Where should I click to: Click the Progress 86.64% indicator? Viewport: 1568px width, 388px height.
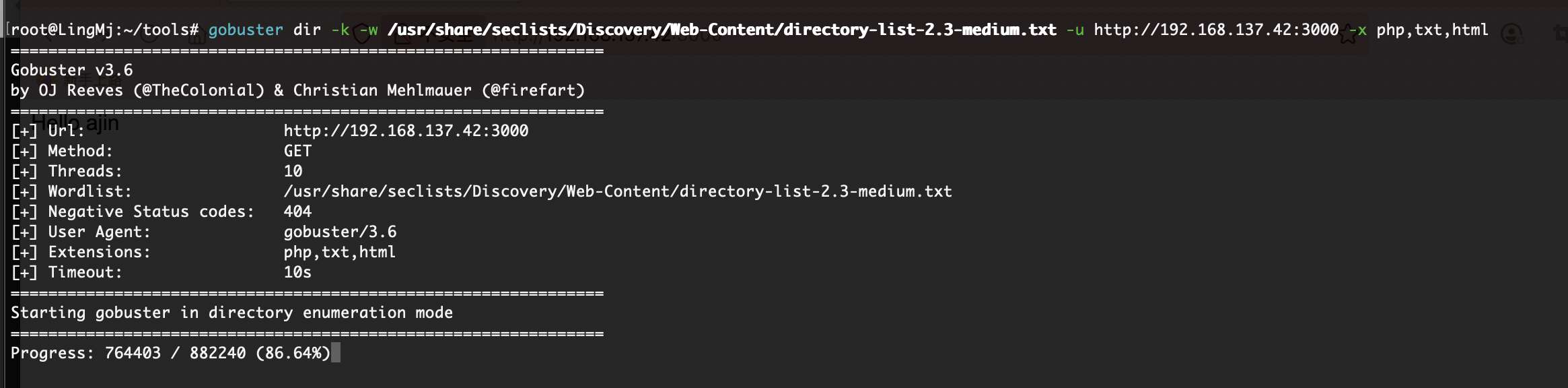click(293, 353)
